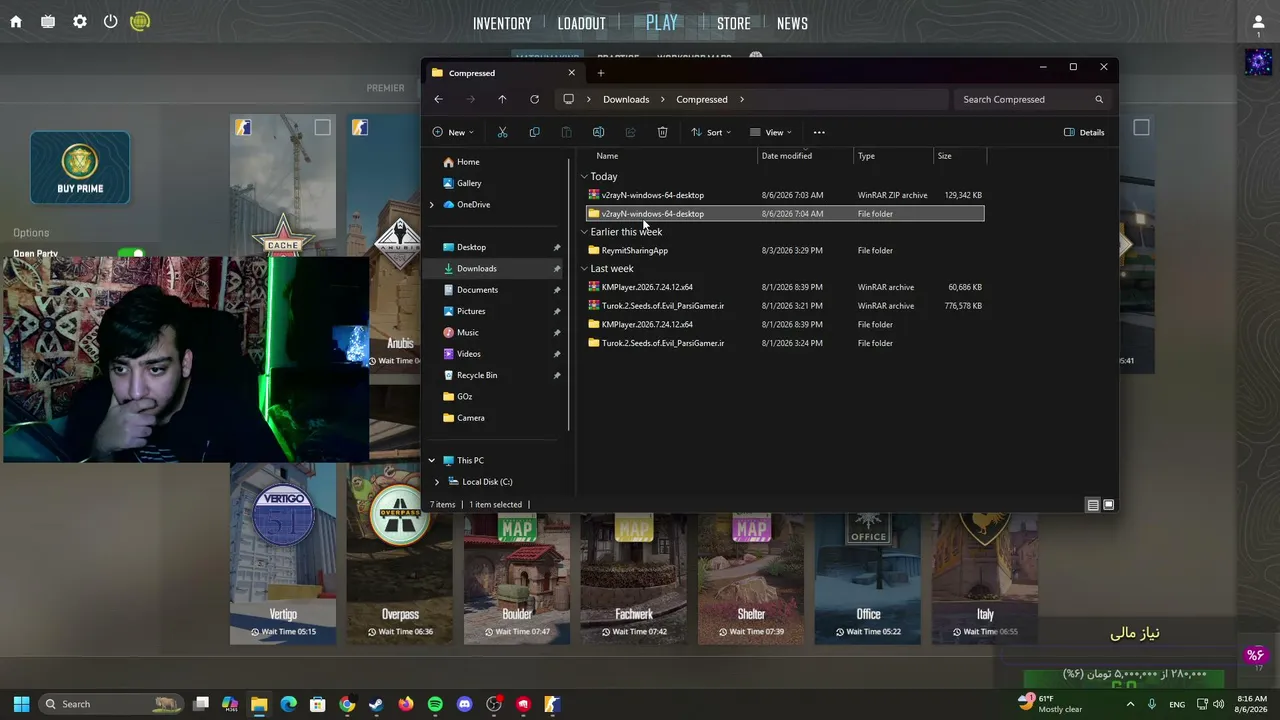Collapse the Earlier this week group

584,232
